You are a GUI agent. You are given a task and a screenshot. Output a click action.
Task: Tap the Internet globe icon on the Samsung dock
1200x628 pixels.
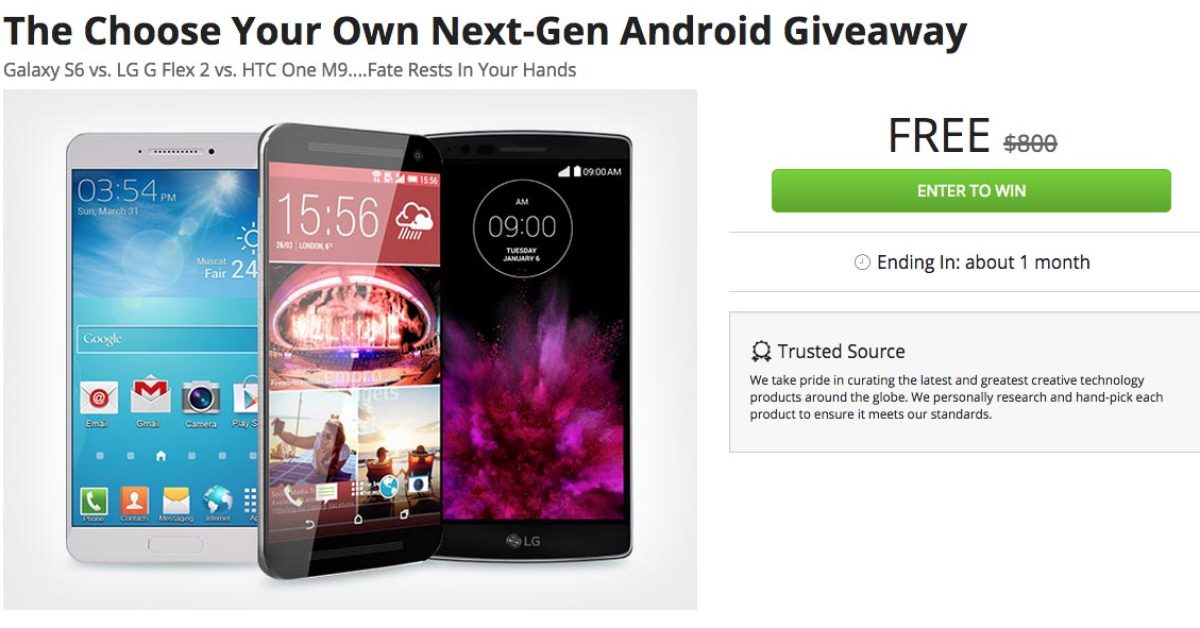(217, 500)
